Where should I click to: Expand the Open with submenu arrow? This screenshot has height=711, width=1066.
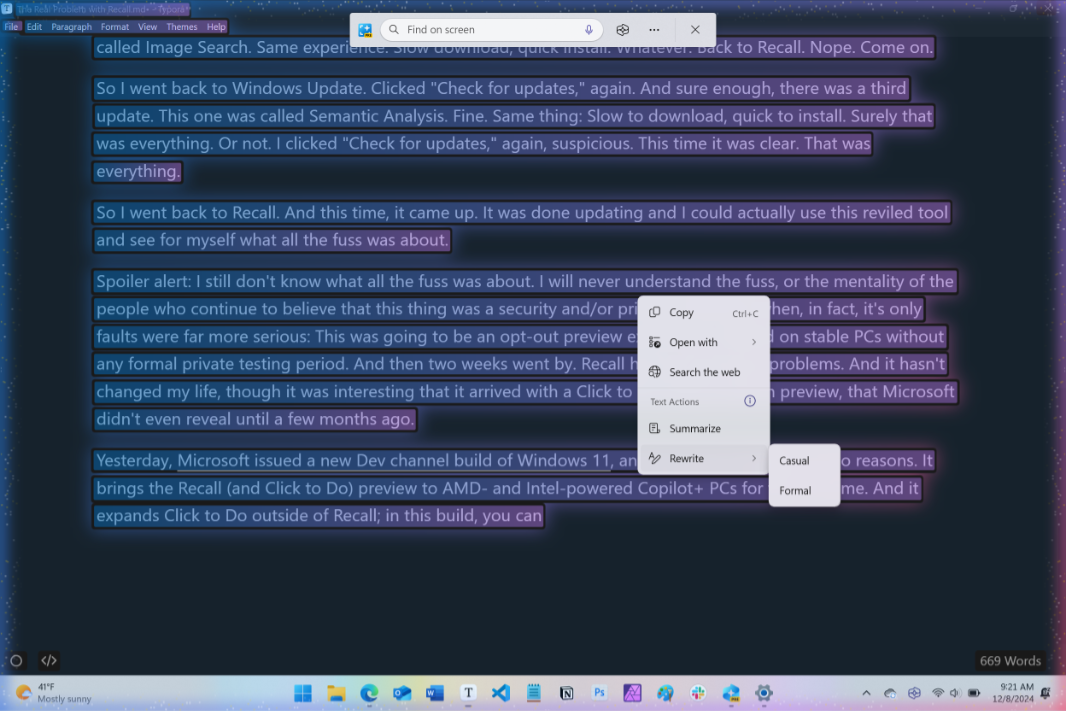tap(753, 342)
